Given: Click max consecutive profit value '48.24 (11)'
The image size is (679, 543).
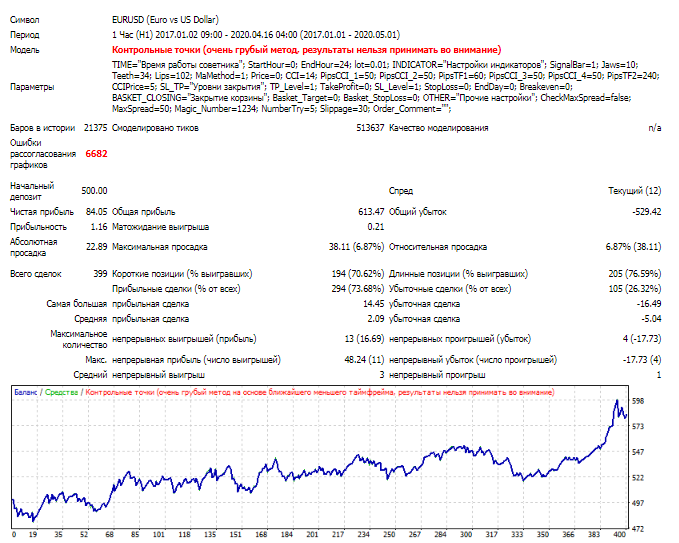Looking at the screenshot, I should tap(364, 360).
